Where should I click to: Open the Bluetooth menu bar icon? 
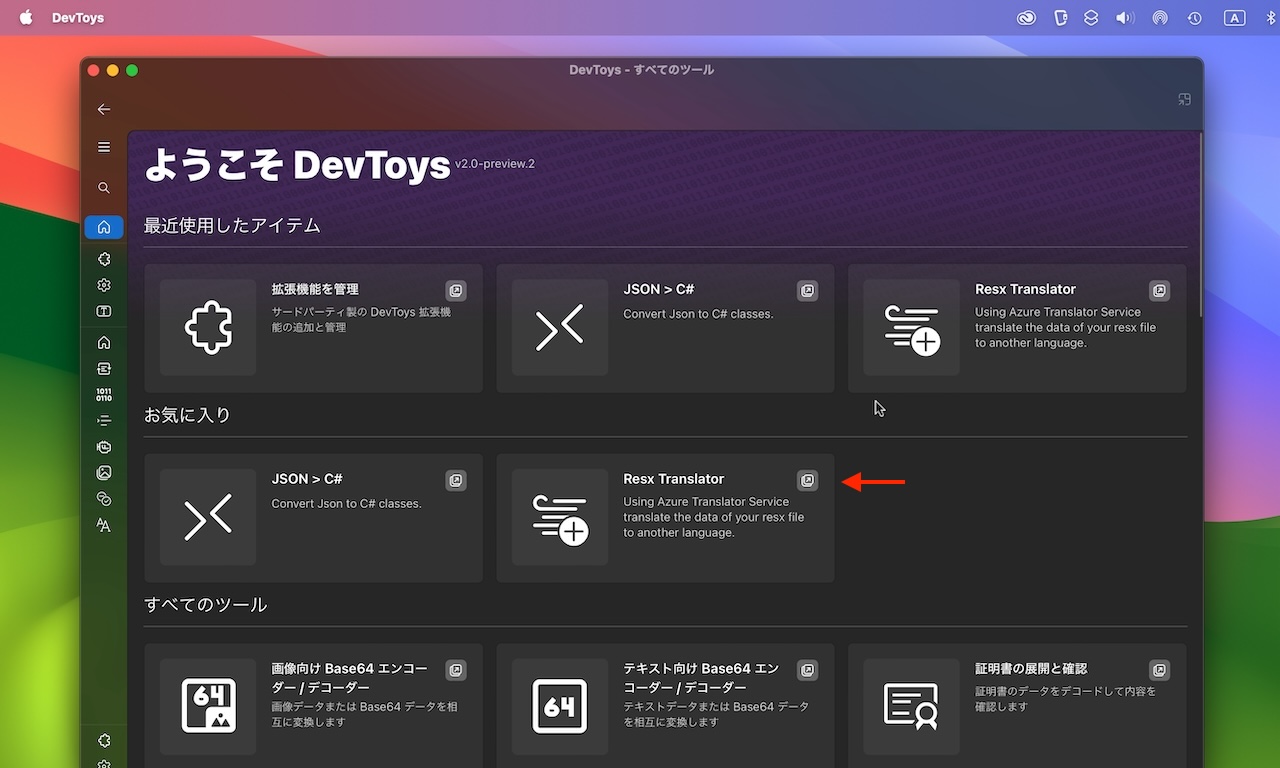click(x=1270, y=18)
